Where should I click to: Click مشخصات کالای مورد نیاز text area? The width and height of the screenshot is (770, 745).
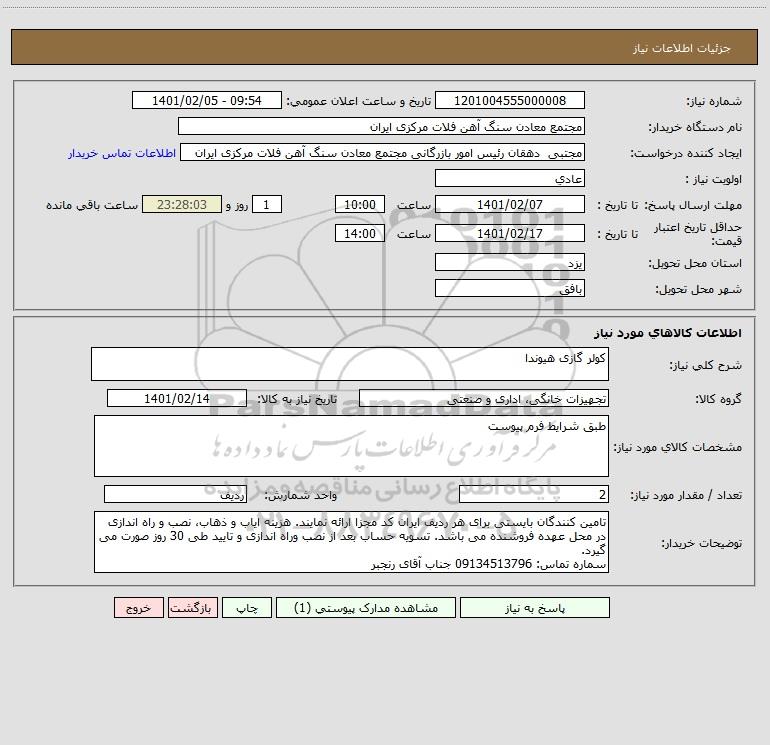[x=351, y=446]
